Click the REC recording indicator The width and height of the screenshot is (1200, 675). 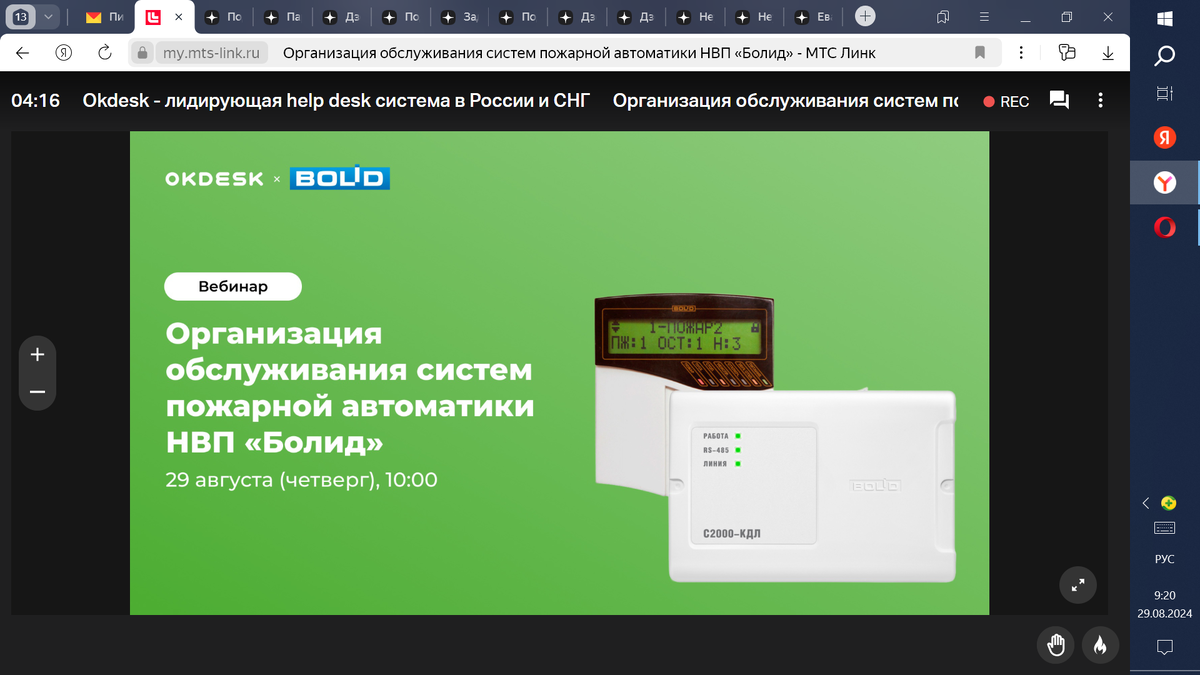tap(1006, 102)
